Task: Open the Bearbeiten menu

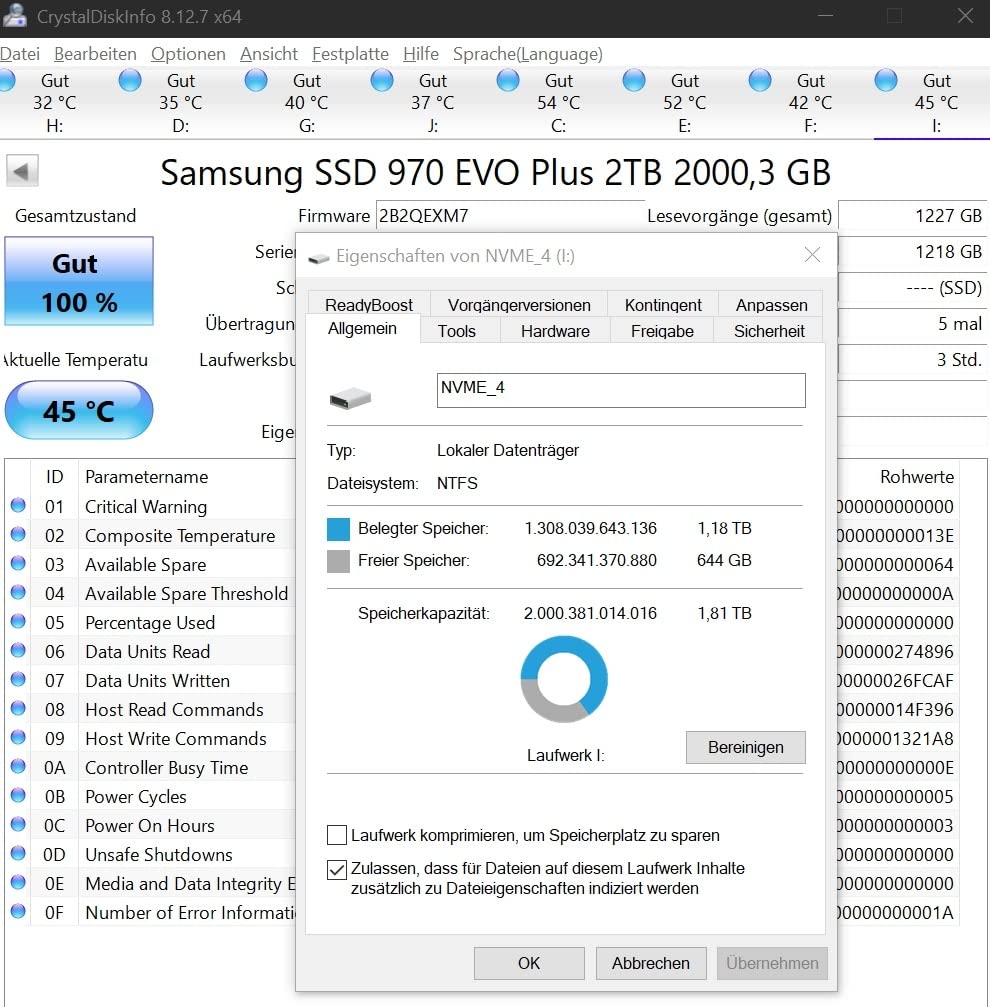Action: point(95,54)
